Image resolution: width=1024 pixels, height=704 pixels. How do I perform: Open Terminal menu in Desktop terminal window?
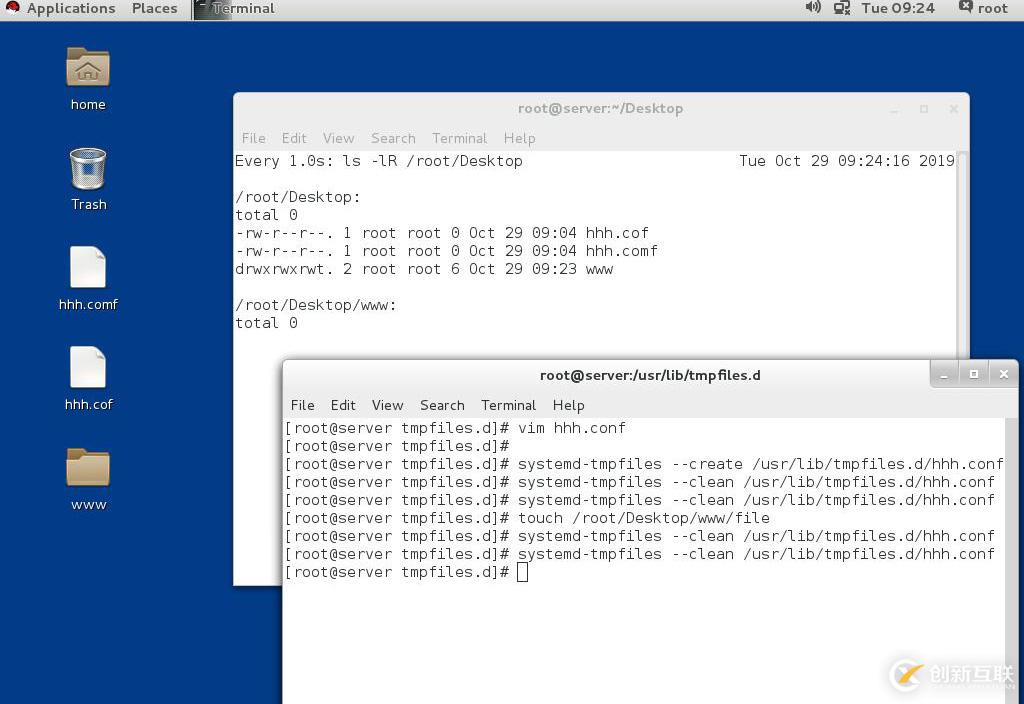459,138
